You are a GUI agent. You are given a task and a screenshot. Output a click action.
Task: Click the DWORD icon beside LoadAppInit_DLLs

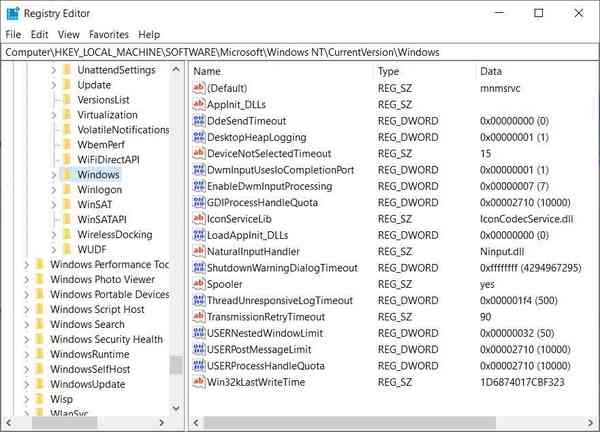coord(199,235)
